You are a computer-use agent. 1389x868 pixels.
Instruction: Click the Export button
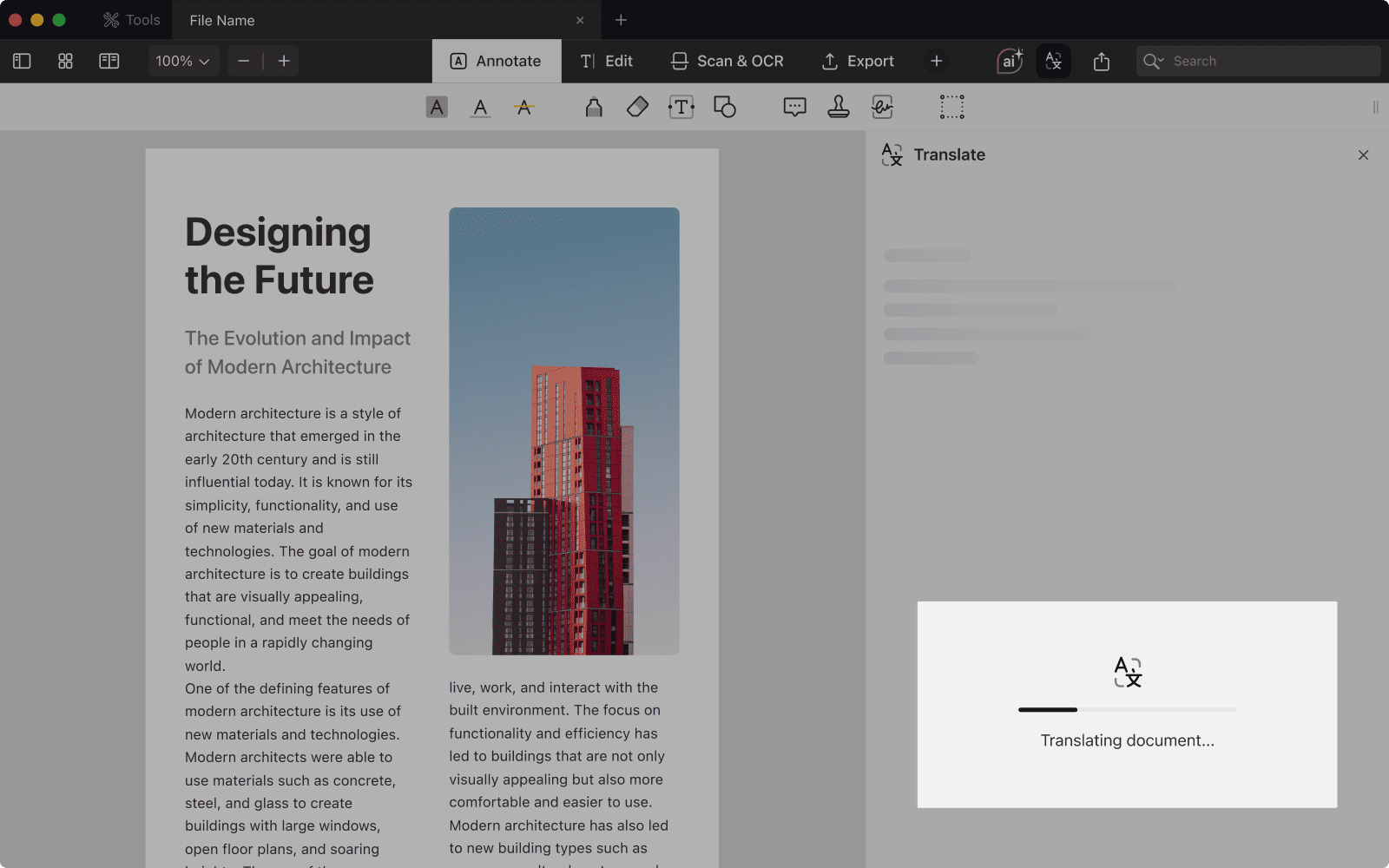pyautogui.click(x=858, y=61)
